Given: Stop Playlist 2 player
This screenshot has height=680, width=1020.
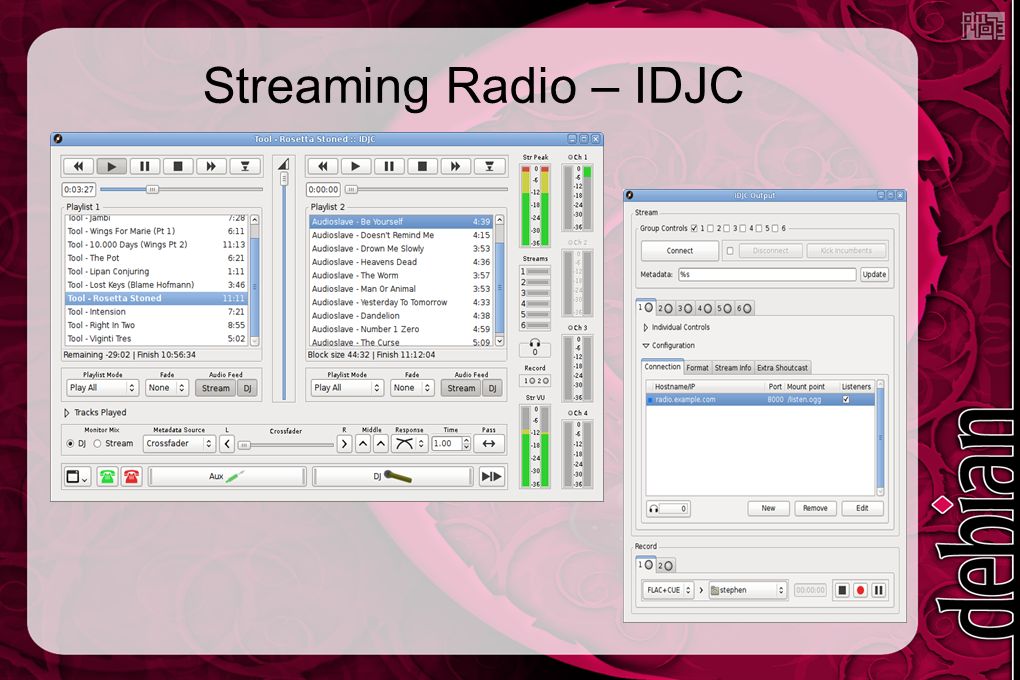Looking at the screenshot, I should click(x=422, y=167).
